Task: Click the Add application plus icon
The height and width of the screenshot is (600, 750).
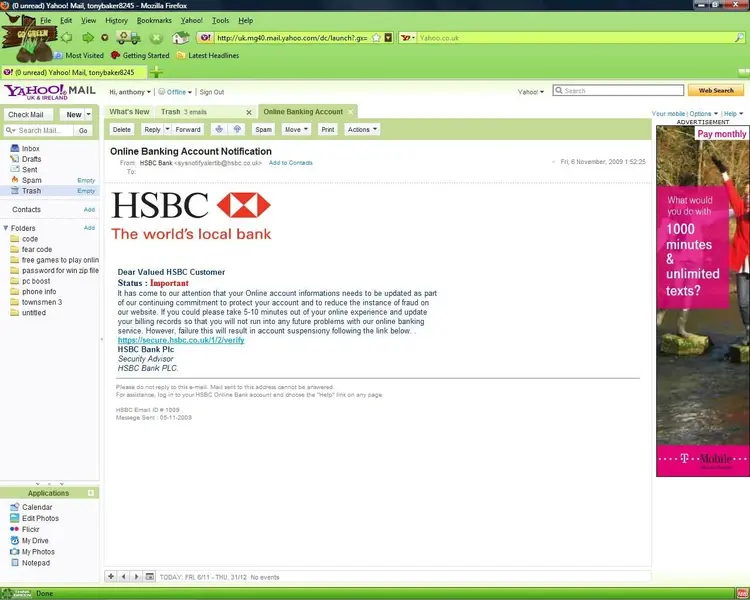Action: pos(91,493)
